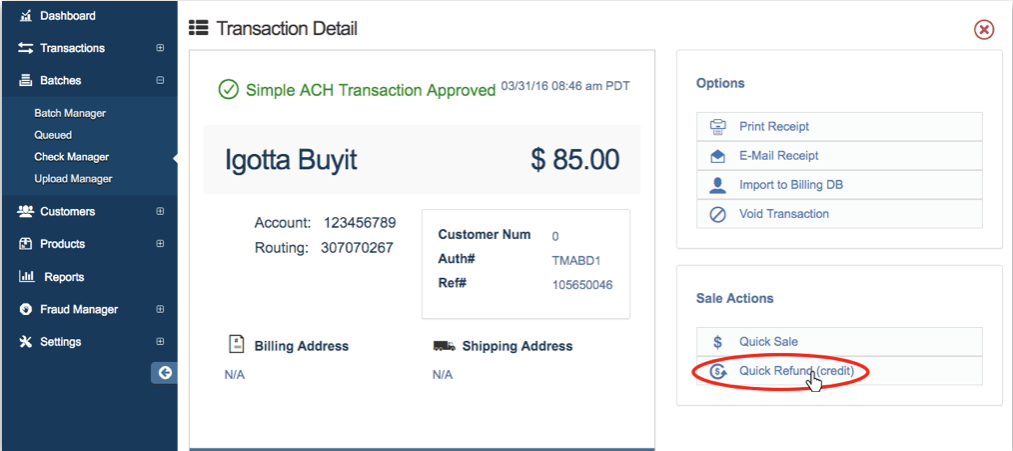Click the dollar sign Quick Sale icon
Viewport: 1013px width, 451px height.
(x=717, y=342)
